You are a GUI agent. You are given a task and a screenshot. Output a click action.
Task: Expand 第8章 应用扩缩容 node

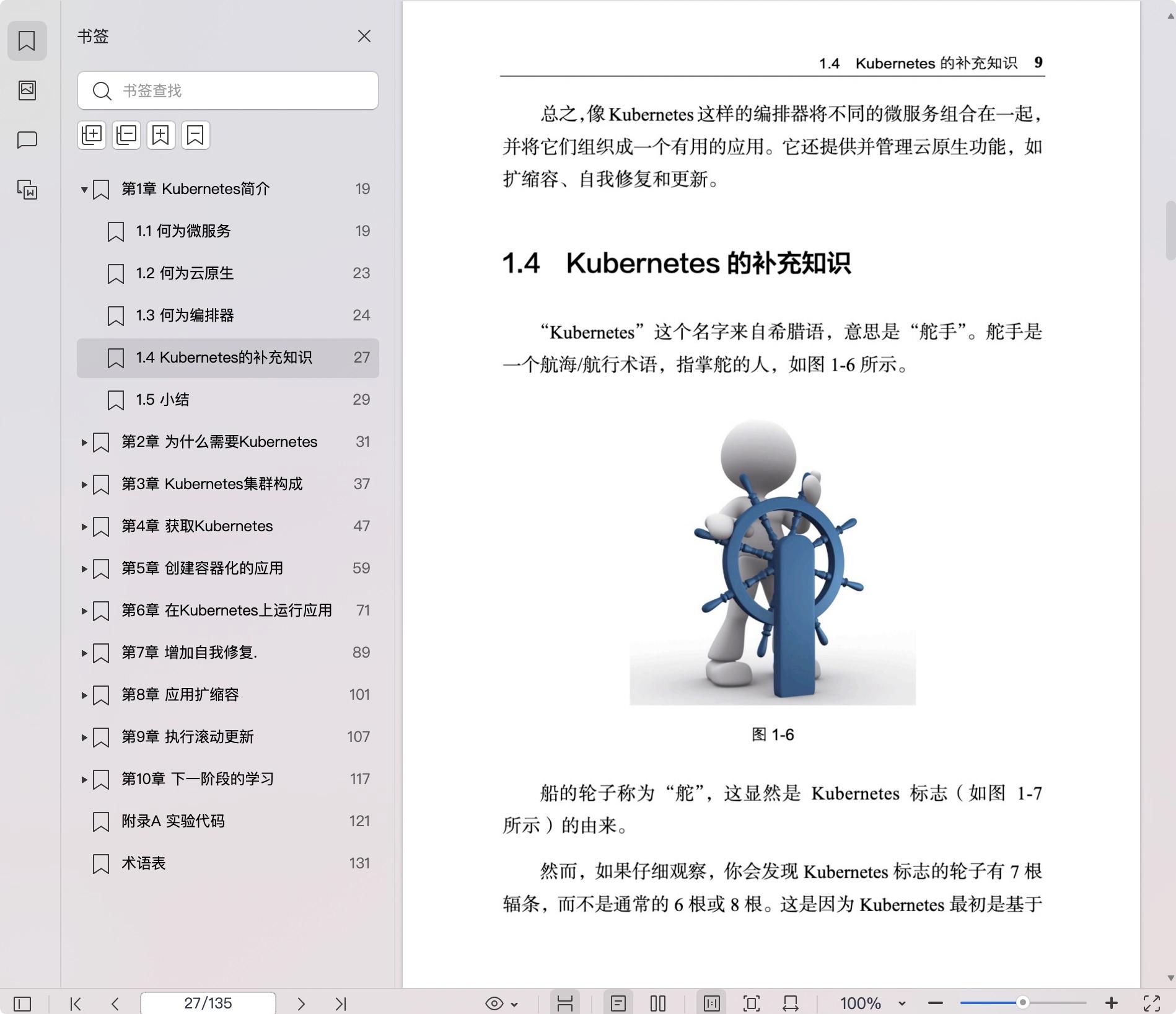coord(84,695)
